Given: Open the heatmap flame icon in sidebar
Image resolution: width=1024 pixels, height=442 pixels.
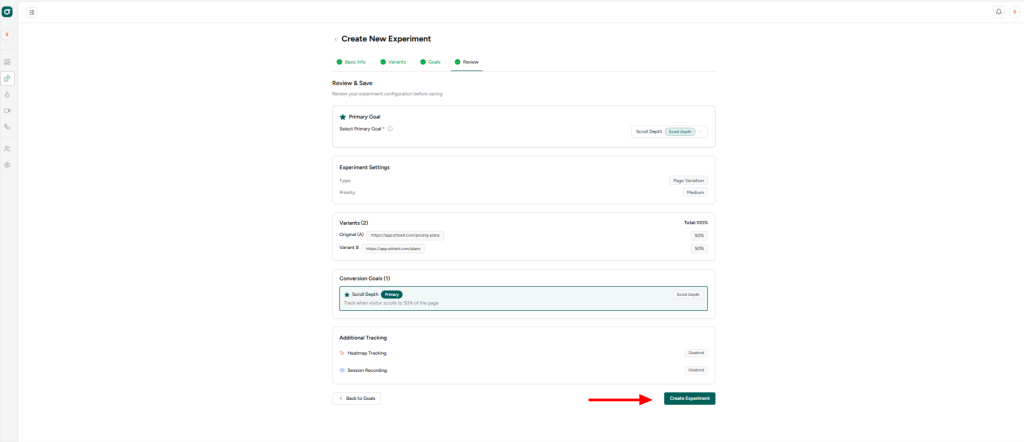Looking at the screenshot, I should (7, 95).
